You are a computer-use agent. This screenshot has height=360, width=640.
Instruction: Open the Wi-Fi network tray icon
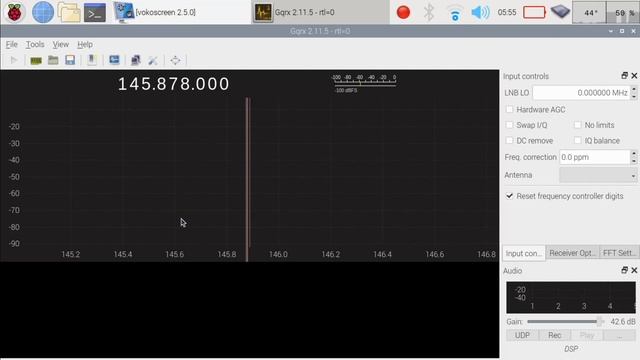coord(455,13)
